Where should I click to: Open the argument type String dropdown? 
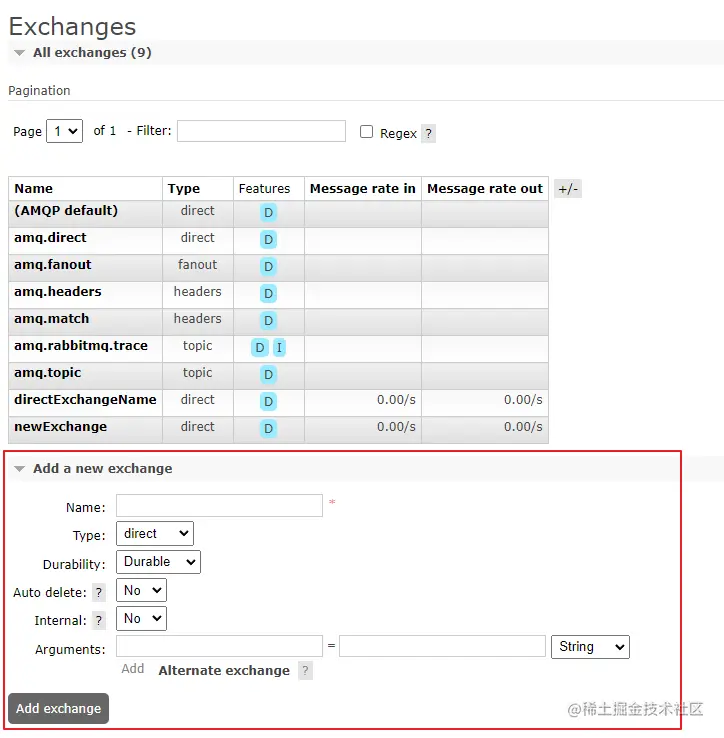(x=590, y=647)
